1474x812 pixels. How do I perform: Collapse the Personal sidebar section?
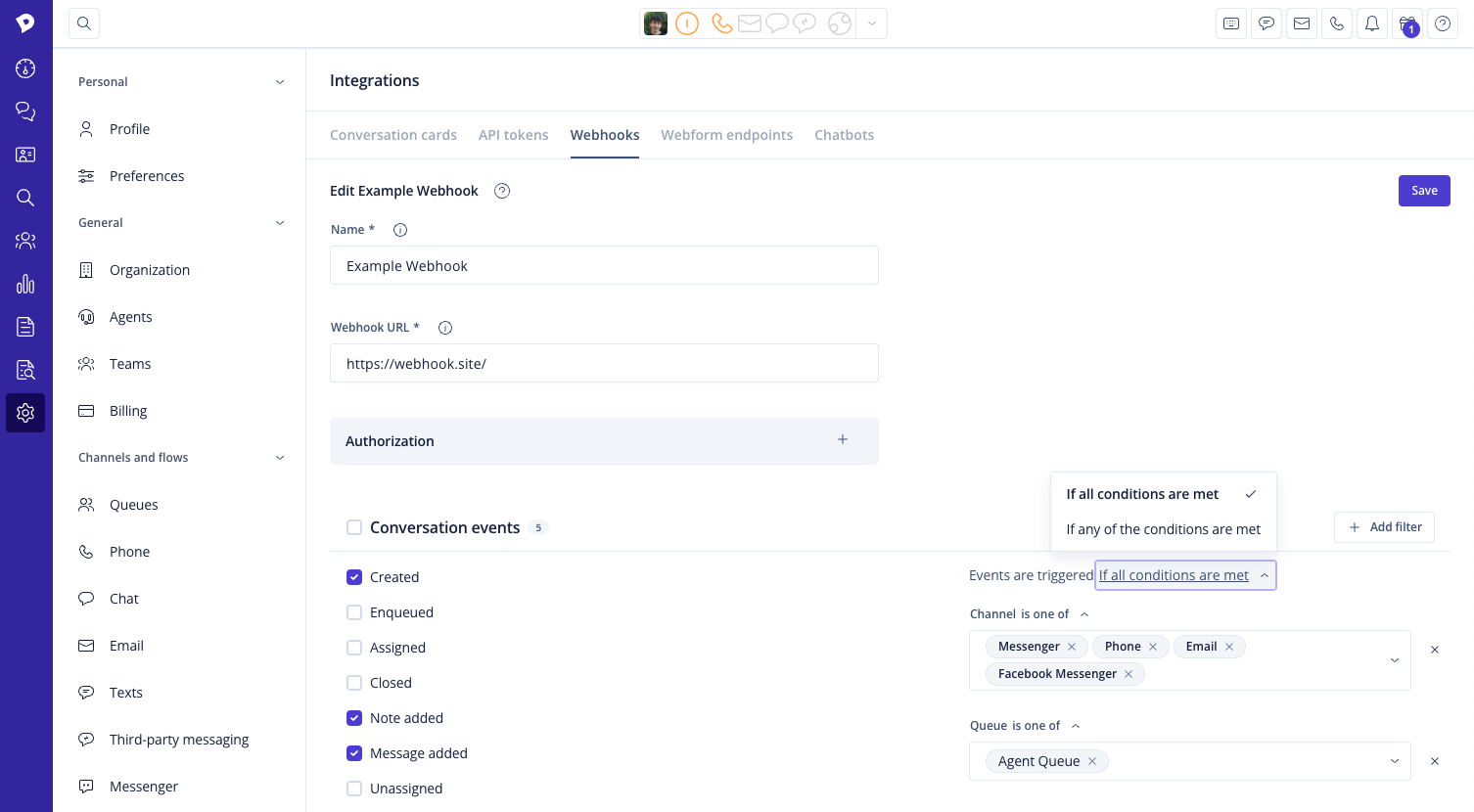coord(280,82)
